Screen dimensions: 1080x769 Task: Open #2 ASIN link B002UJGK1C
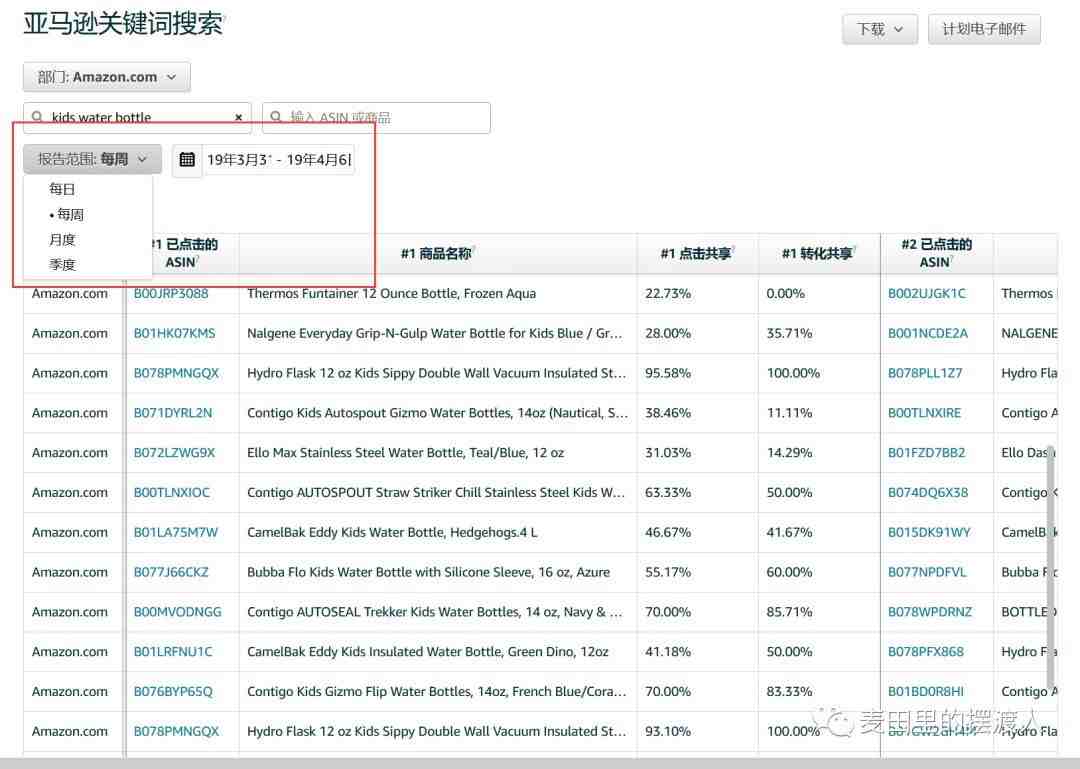coord(927,294)
